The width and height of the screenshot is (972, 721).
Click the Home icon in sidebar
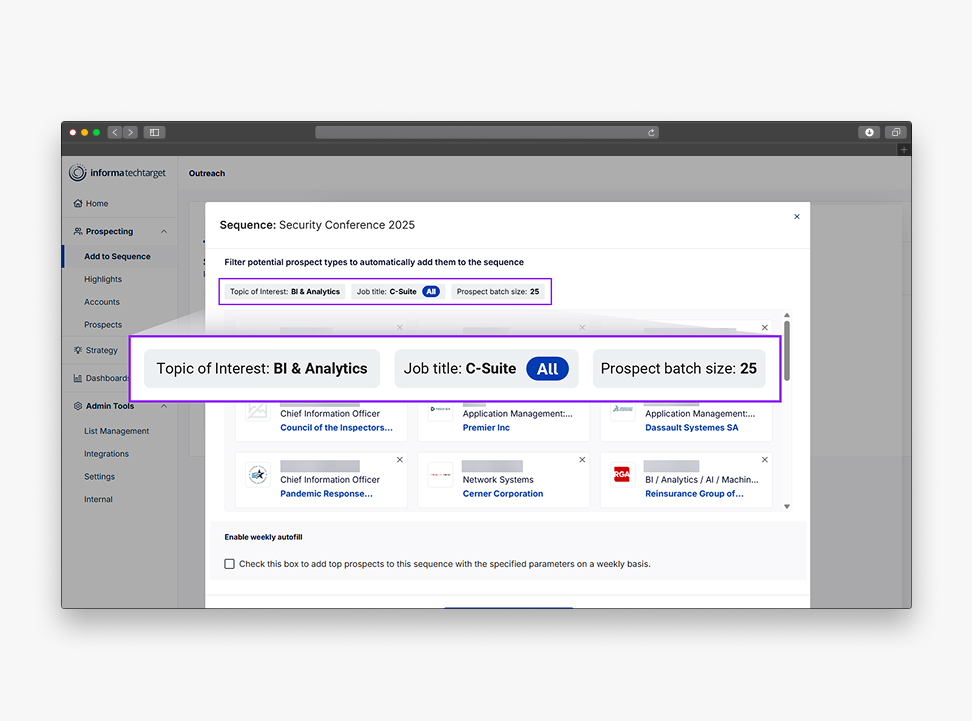(x=78, y=204)
